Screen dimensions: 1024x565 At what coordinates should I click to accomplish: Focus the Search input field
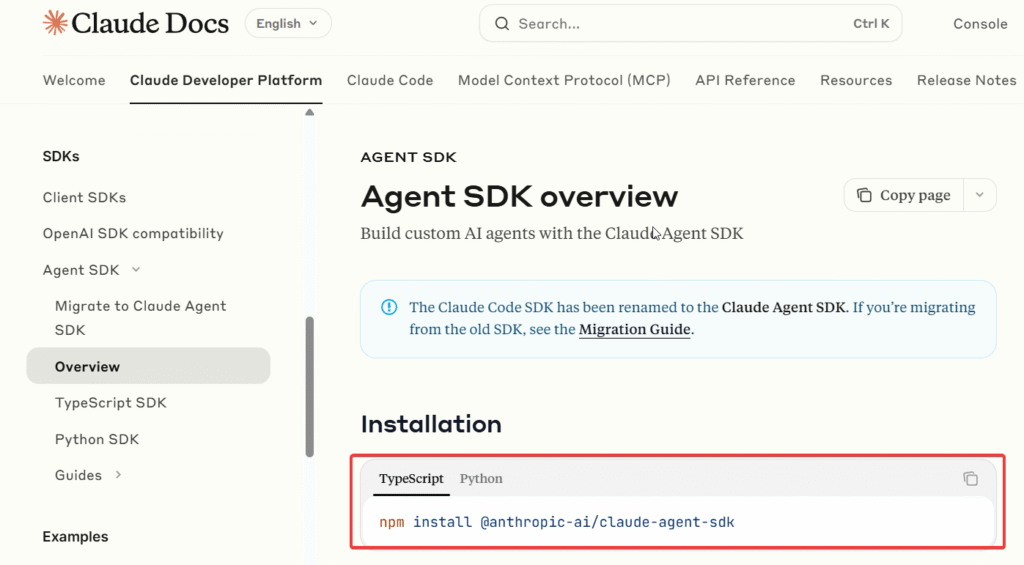pyautogui.click(x=680, y=24)
